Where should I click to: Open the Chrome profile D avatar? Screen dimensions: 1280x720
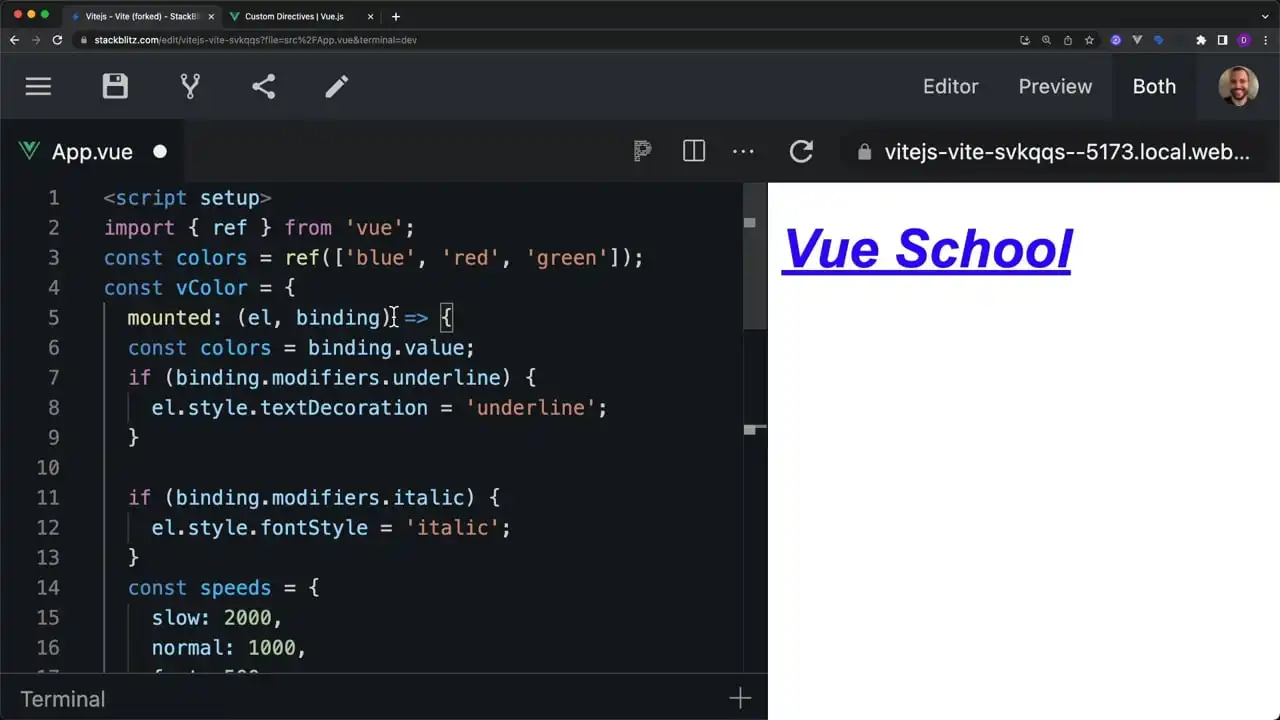click(x=1244, y=40)
